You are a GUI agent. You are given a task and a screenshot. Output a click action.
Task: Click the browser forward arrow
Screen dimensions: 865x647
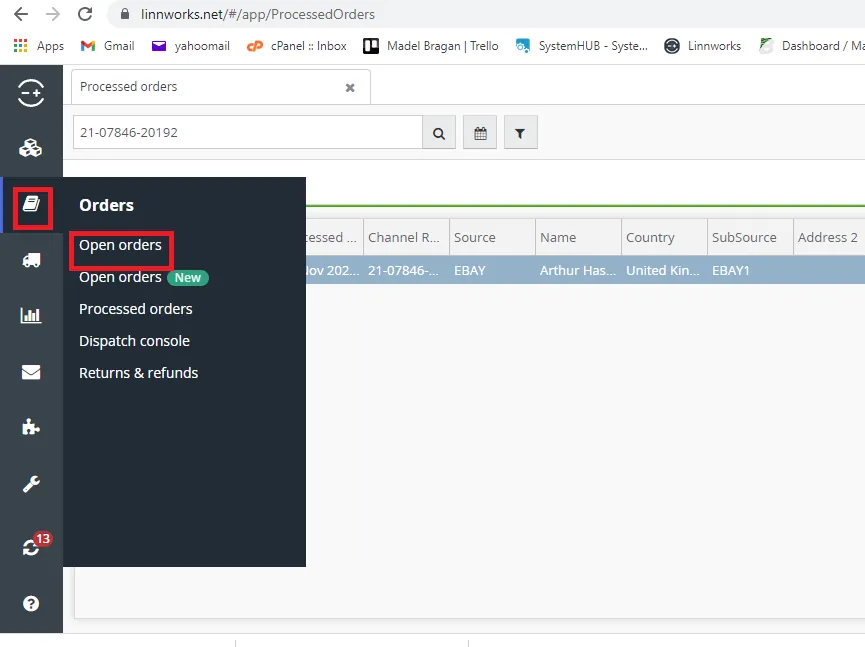[53, 14]
